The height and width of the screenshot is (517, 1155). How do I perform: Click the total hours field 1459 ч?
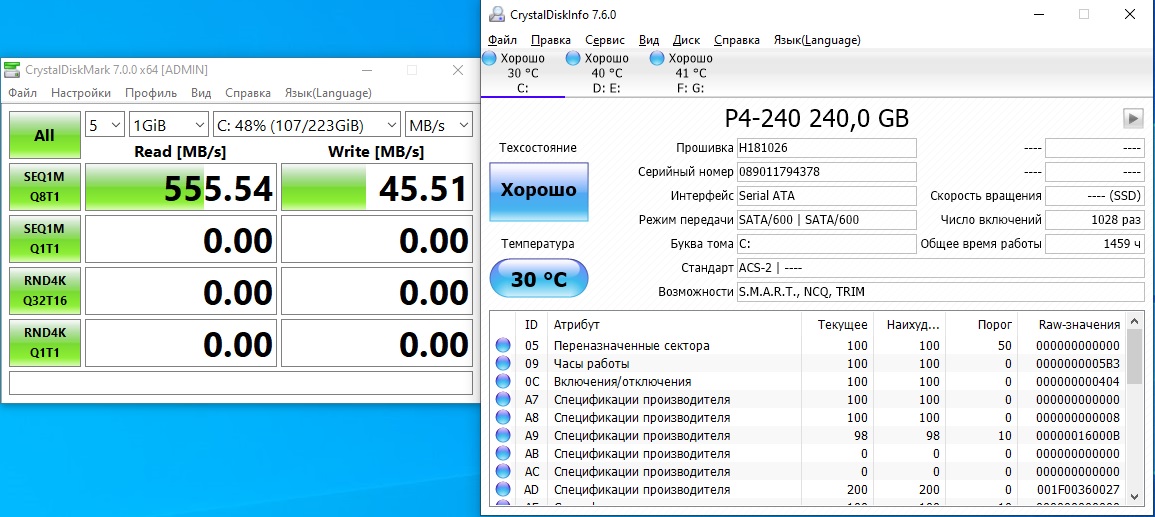(1095, 244)
